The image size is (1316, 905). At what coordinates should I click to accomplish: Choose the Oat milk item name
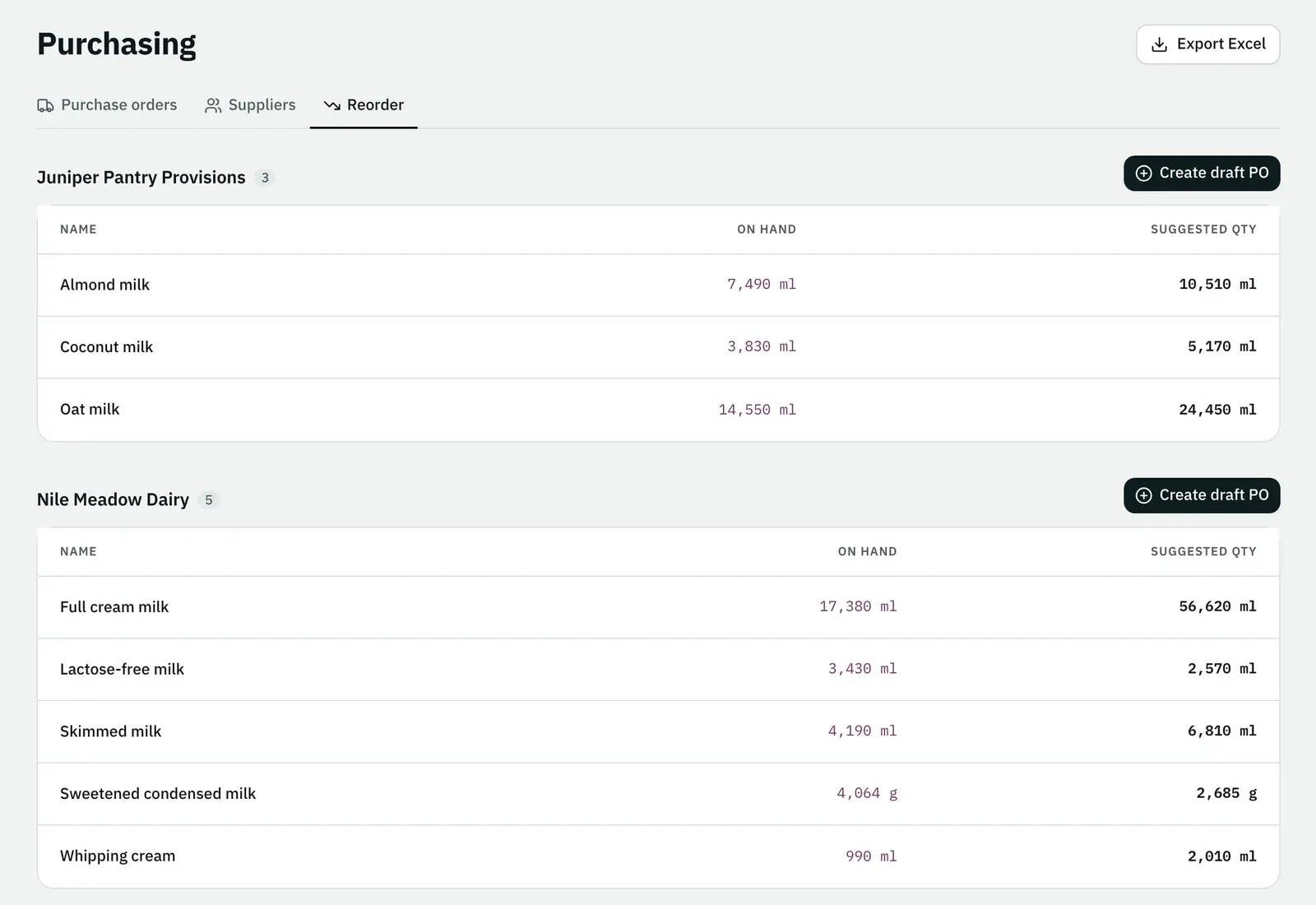(90, 410)
